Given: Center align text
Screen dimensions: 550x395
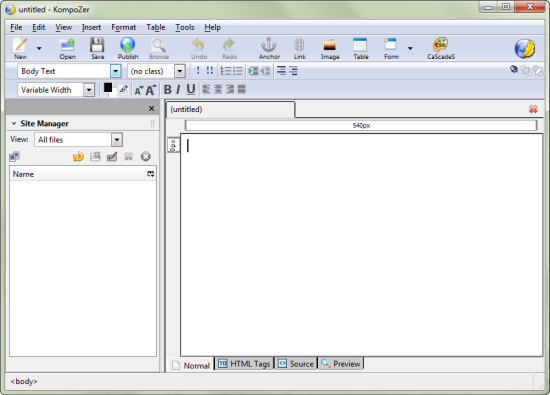Looking at the screenshot, I should point(218,89).
